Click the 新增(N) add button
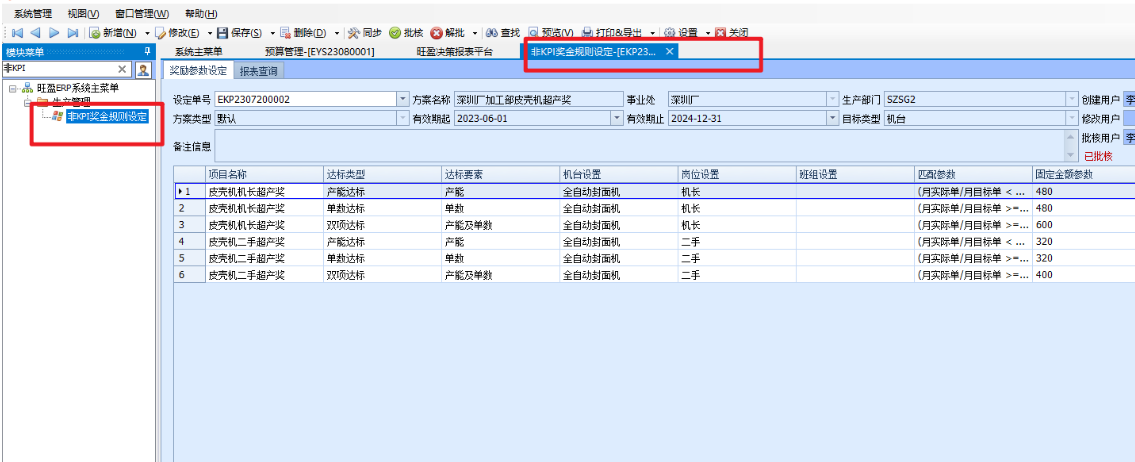1135x462 pixels. pyautogui.click(x=113, y=33)
